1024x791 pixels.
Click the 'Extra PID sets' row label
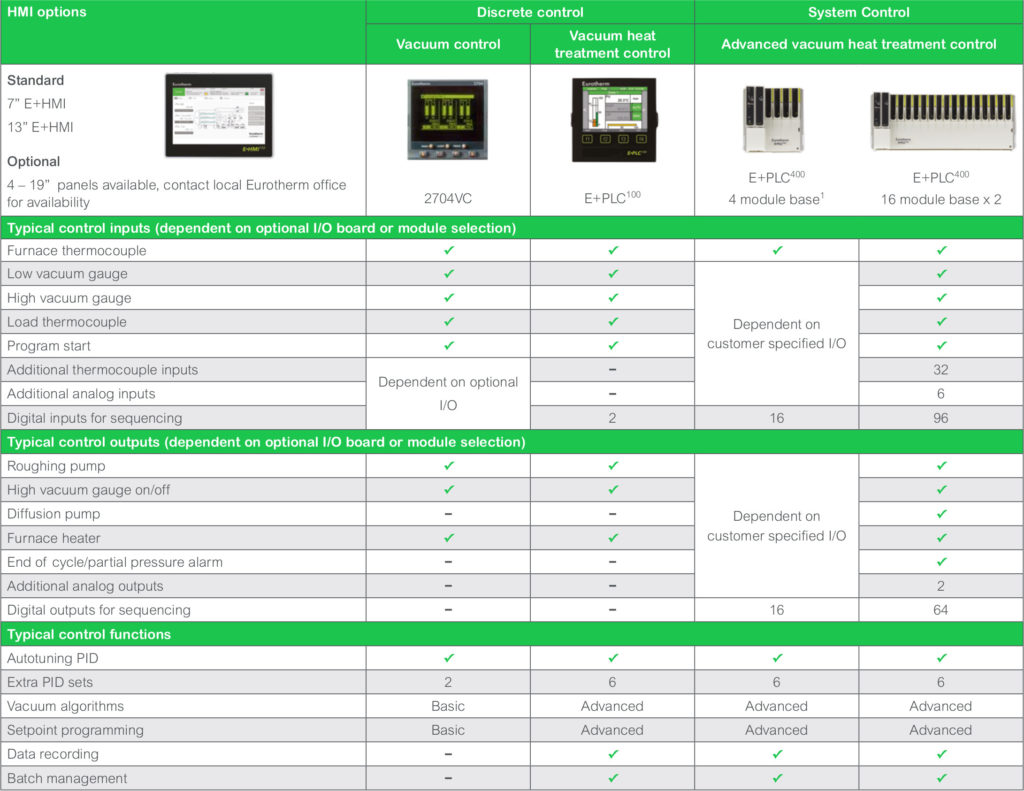coord(50,682)
